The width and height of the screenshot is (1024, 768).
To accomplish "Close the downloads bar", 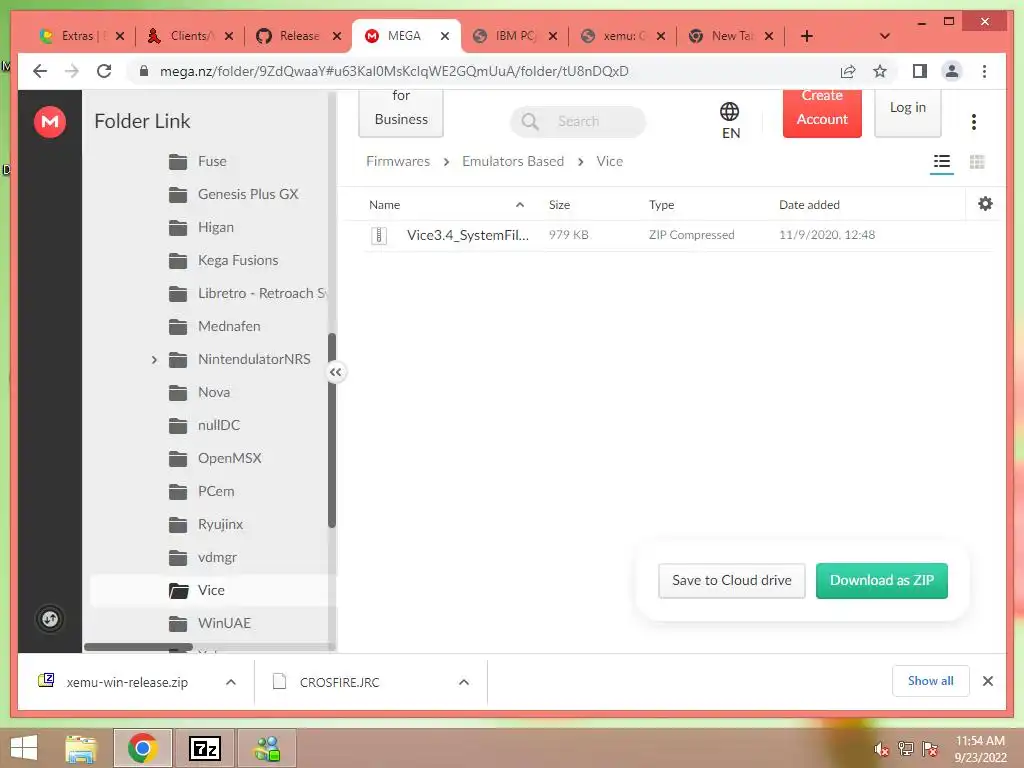I will tap(987, 681).
